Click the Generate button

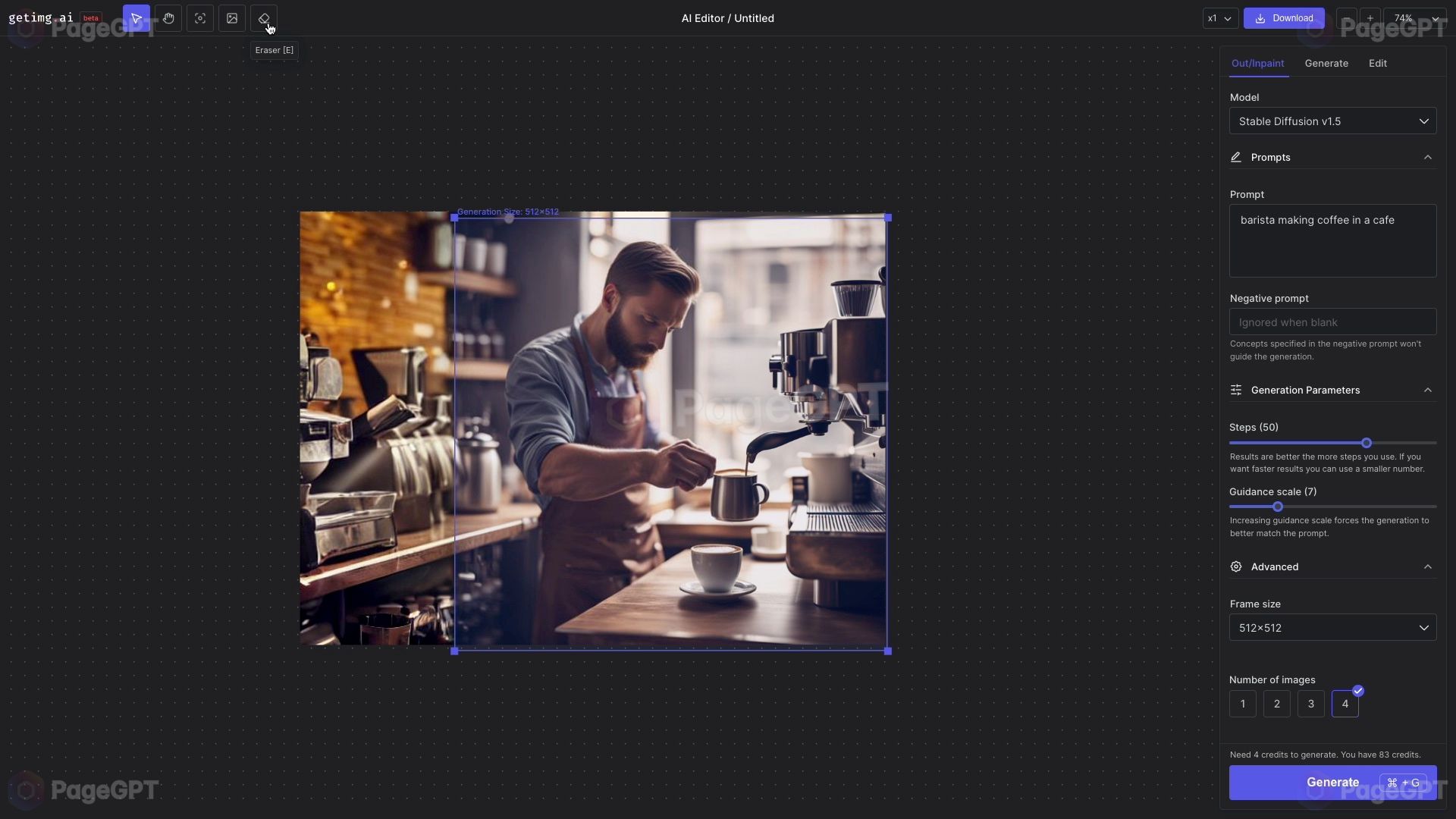[x=1333, y=782]
